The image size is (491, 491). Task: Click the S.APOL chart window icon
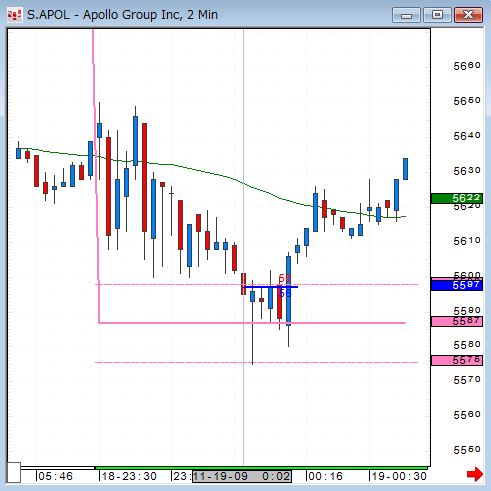click(14, 15)
